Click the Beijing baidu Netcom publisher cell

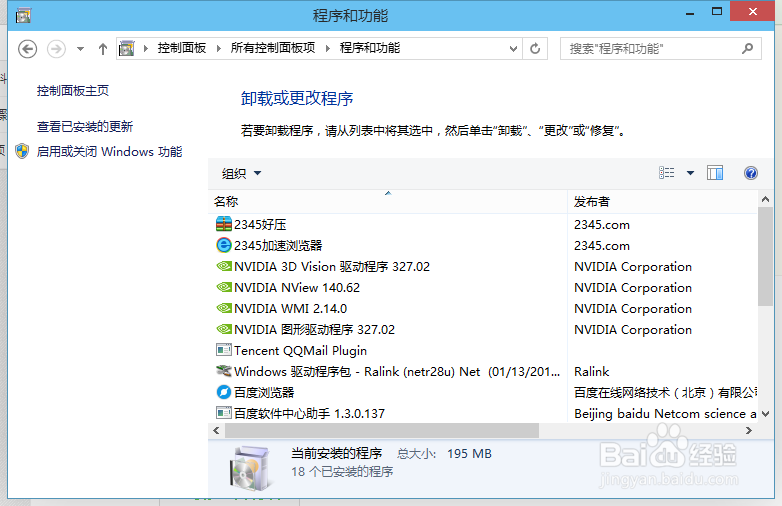tap(665, 414)
